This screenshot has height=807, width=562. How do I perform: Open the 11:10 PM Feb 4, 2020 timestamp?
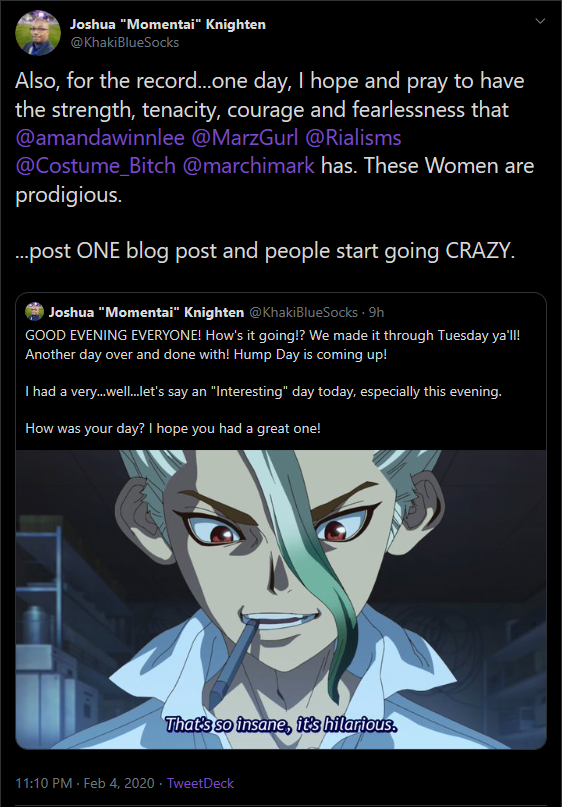85,783
